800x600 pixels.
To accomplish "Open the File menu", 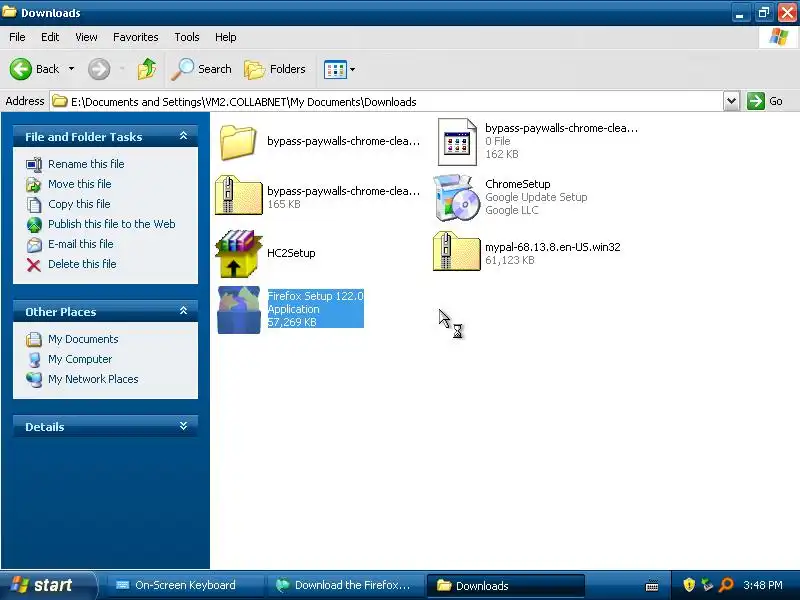I will [17, 37].
